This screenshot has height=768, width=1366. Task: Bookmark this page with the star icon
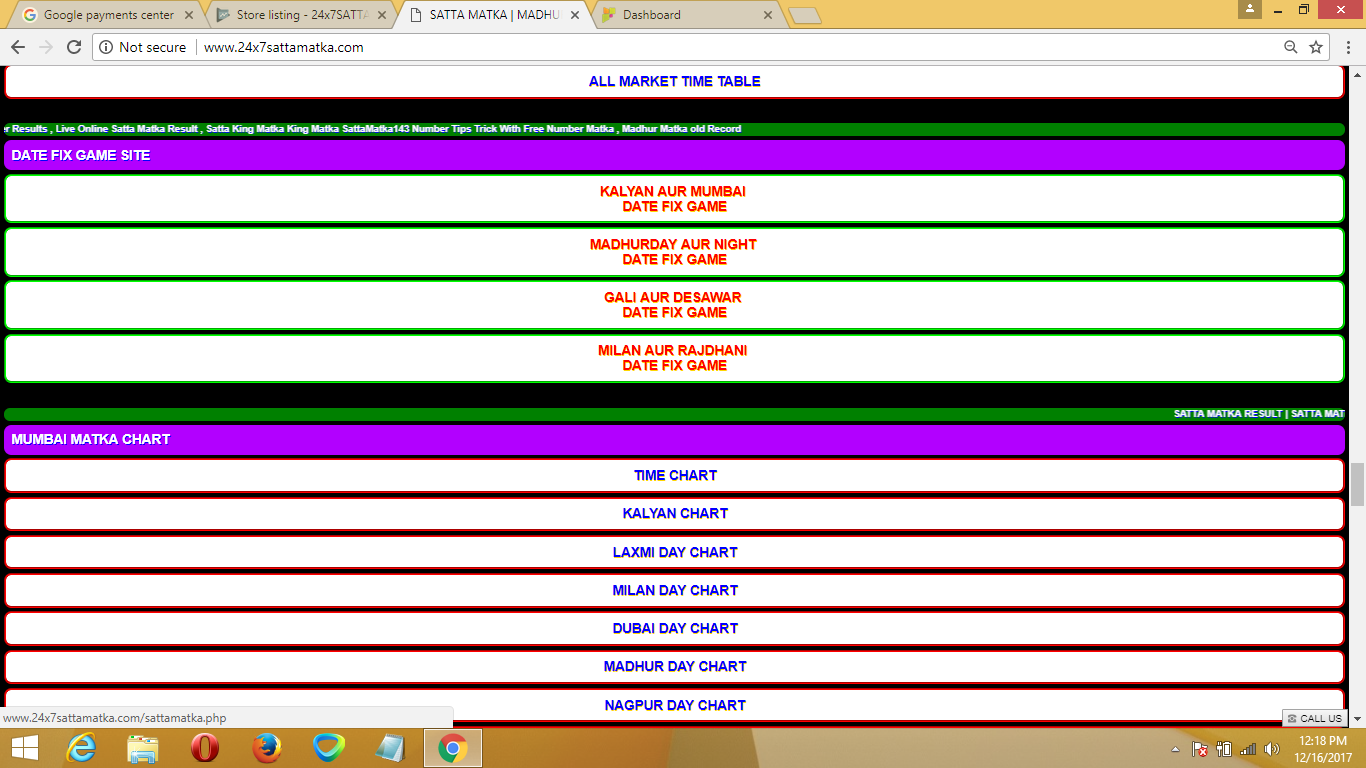click(x=1316, y=47)
